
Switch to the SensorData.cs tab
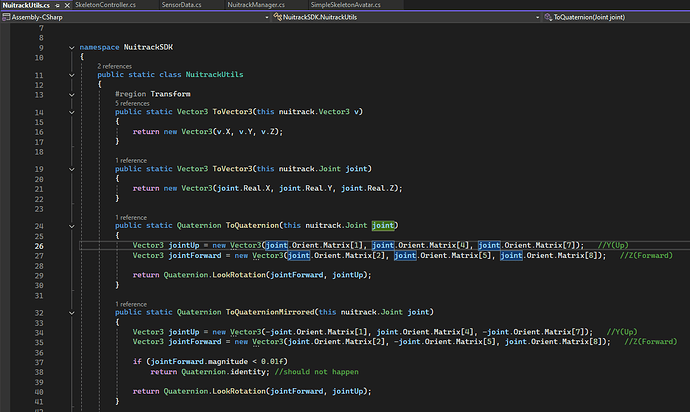(x=183, y=5)
